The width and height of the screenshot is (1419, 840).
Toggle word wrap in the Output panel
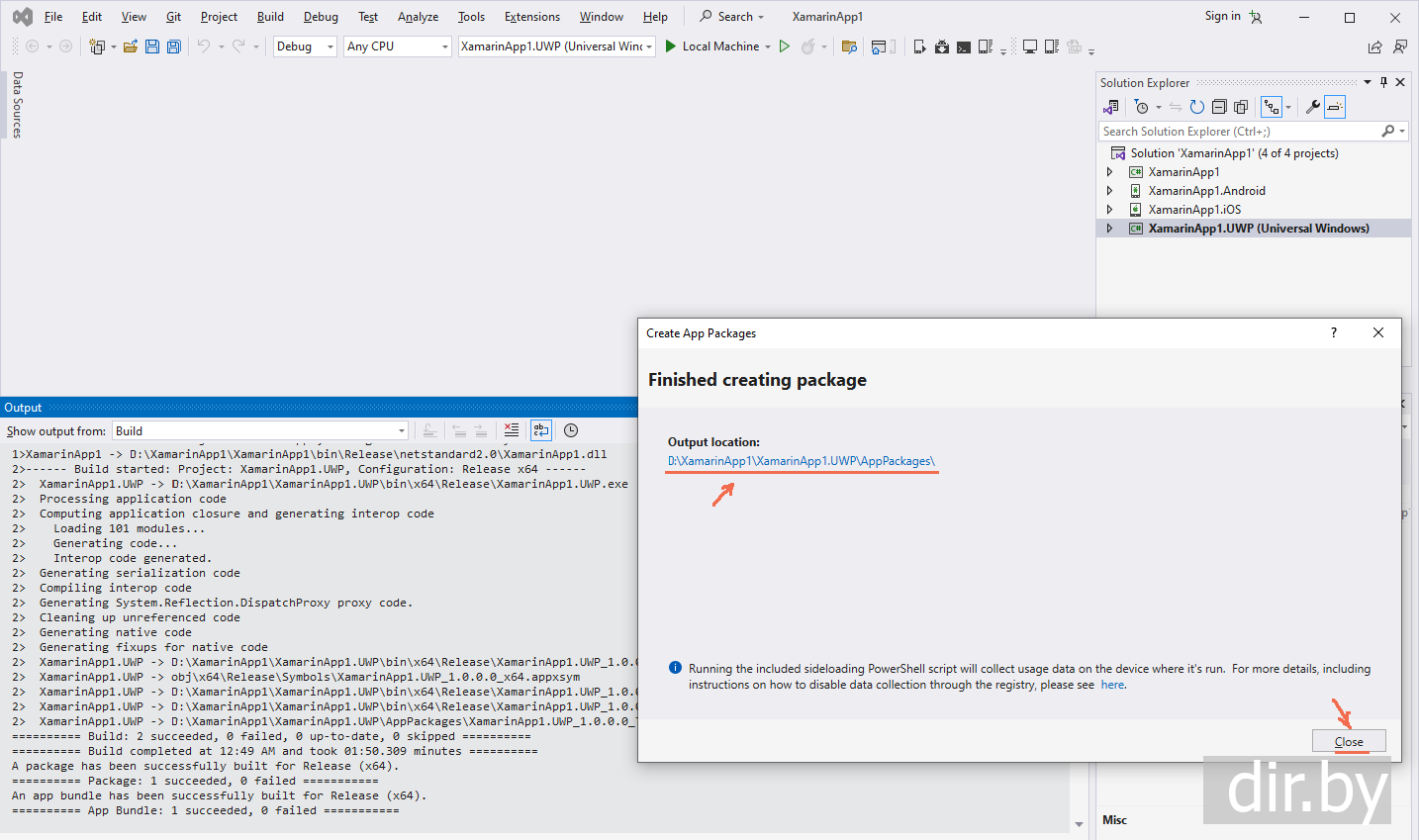[x=540, y=430]
